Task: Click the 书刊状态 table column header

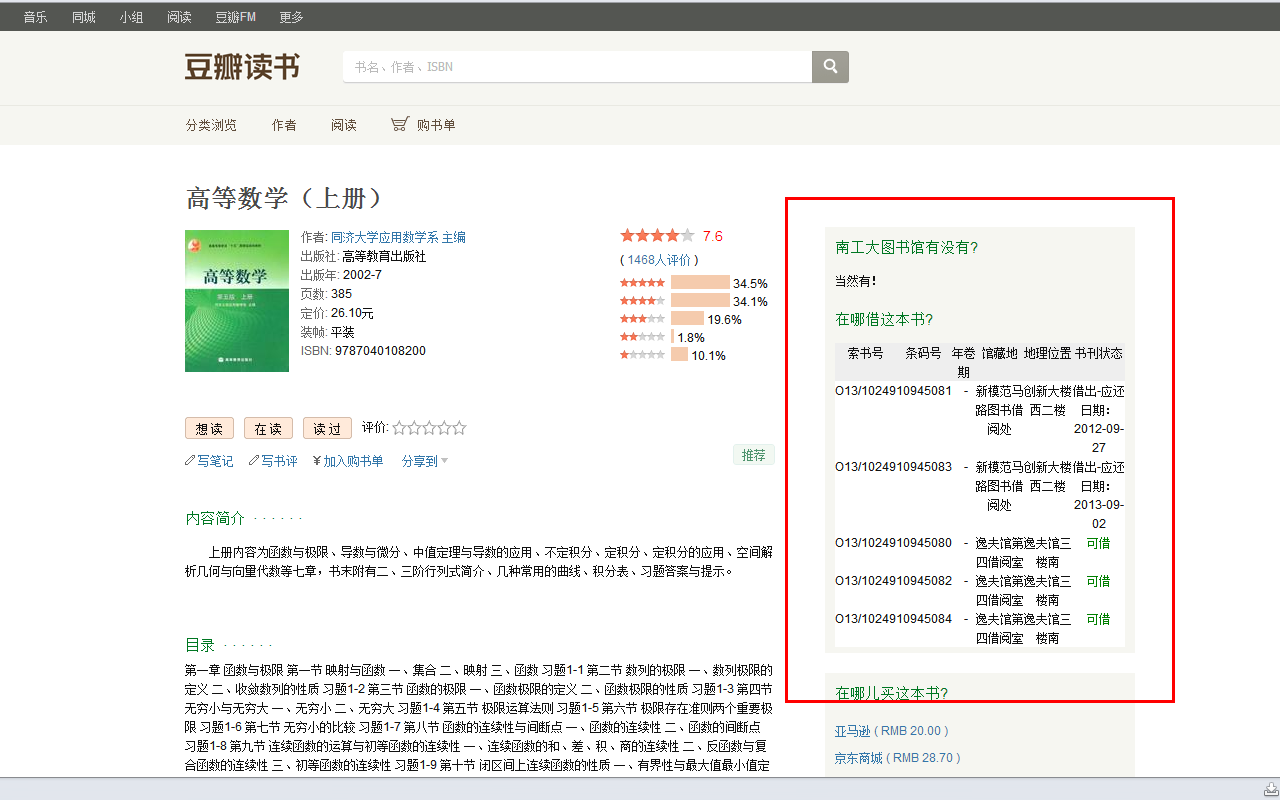Action: 1099,353
